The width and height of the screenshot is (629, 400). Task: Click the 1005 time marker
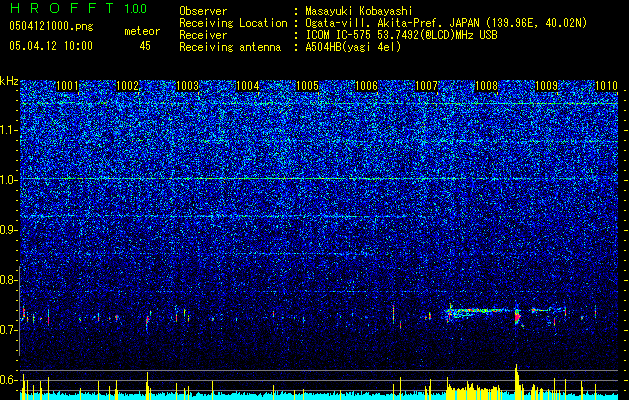[307, 86]
